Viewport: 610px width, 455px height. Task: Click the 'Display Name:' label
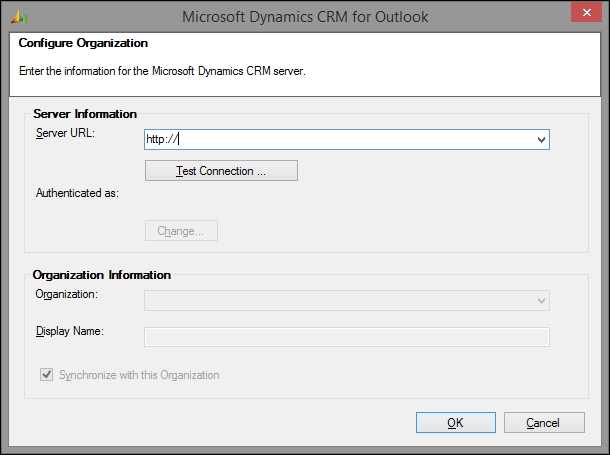coord(70,331)
